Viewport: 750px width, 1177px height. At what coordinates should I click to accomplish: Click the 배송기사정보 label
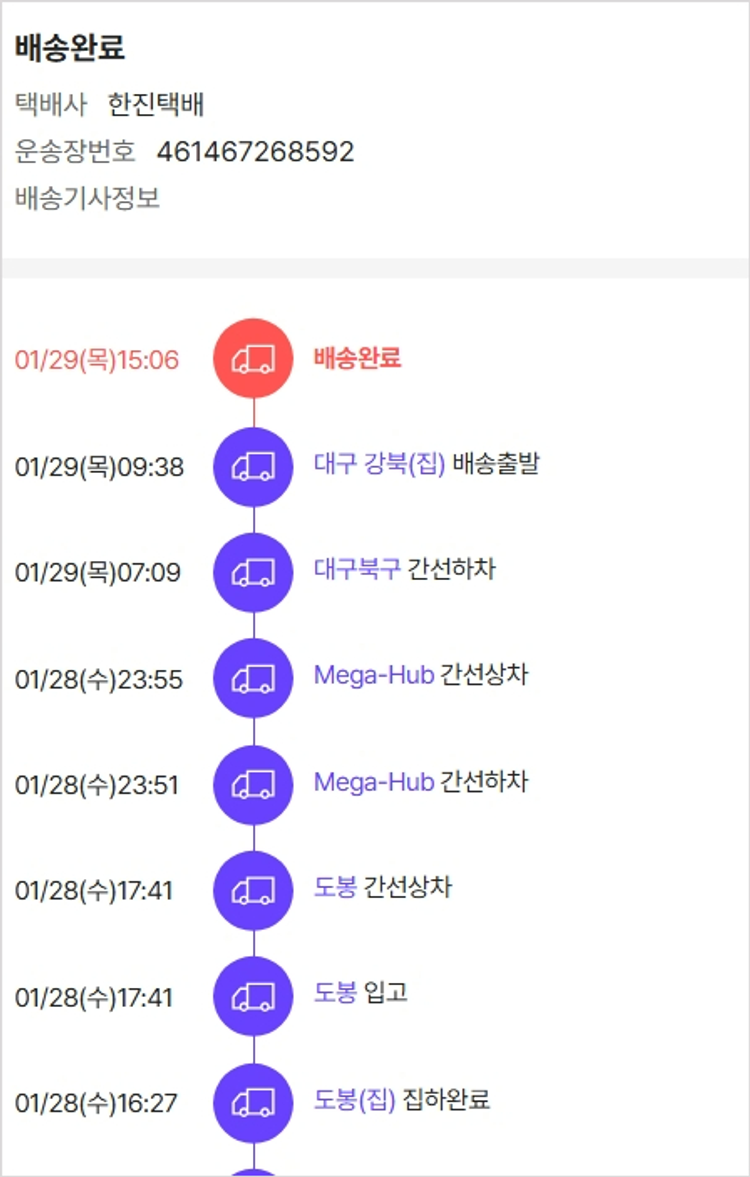[x=87, y=198]
